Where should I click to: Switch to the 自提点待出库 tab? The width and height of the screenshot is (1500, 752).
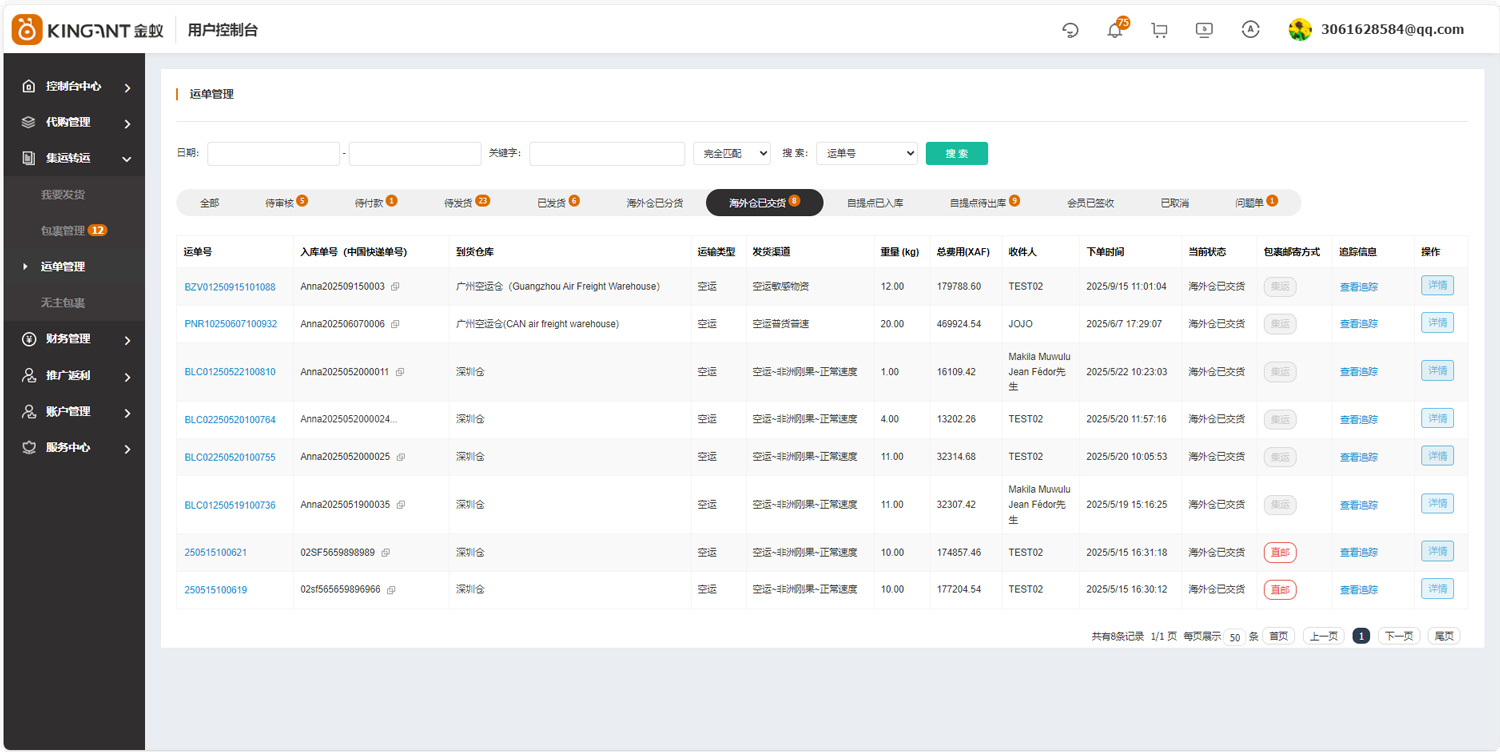[x=984, y=203]
